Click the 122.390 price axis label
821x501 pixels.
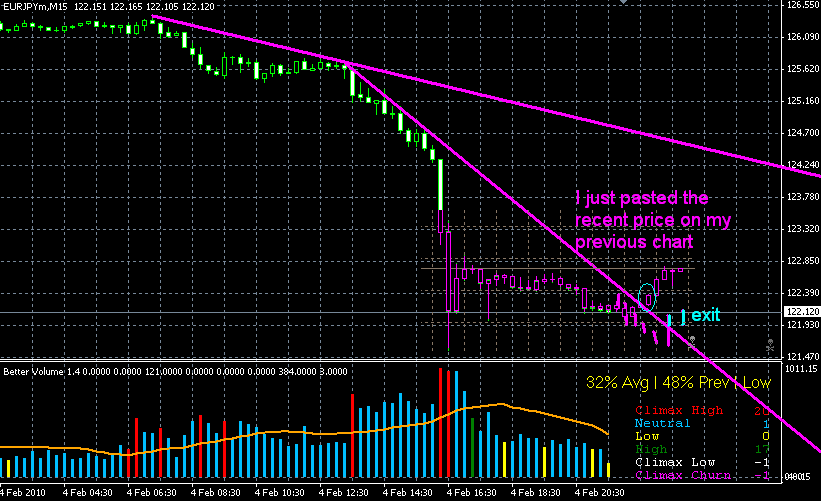(802, 293)
